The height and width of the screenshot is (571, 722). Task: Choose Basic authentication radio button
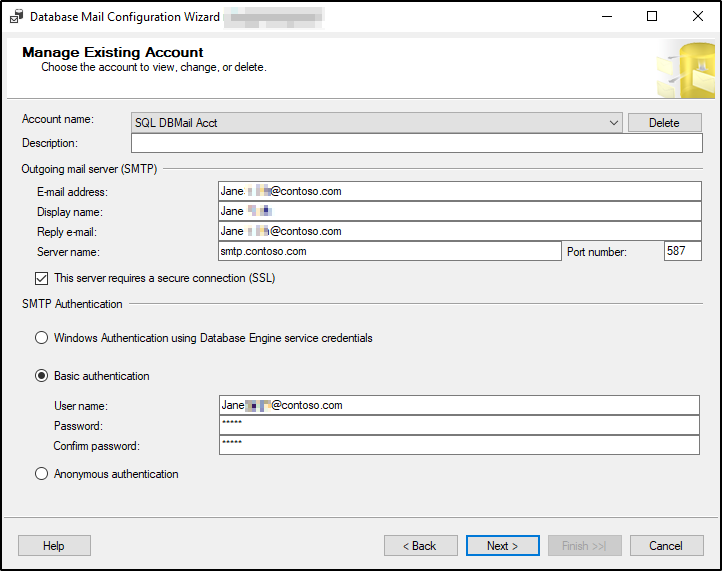pos(42,376)
